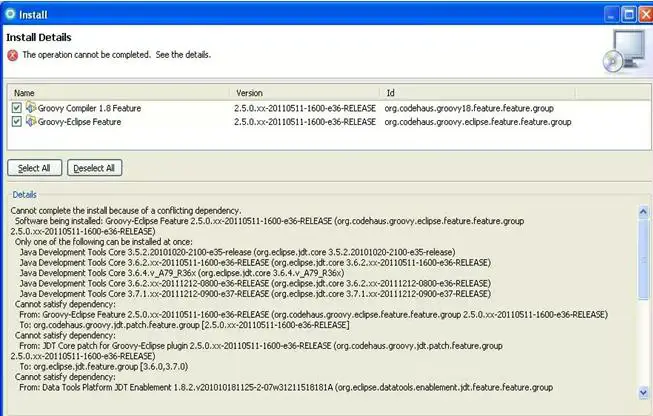This screenshot has height=416, width=653.
Task: Uncheck the Groovy Compiler 1.8 Feature checkbox
Action: (17, 108)
